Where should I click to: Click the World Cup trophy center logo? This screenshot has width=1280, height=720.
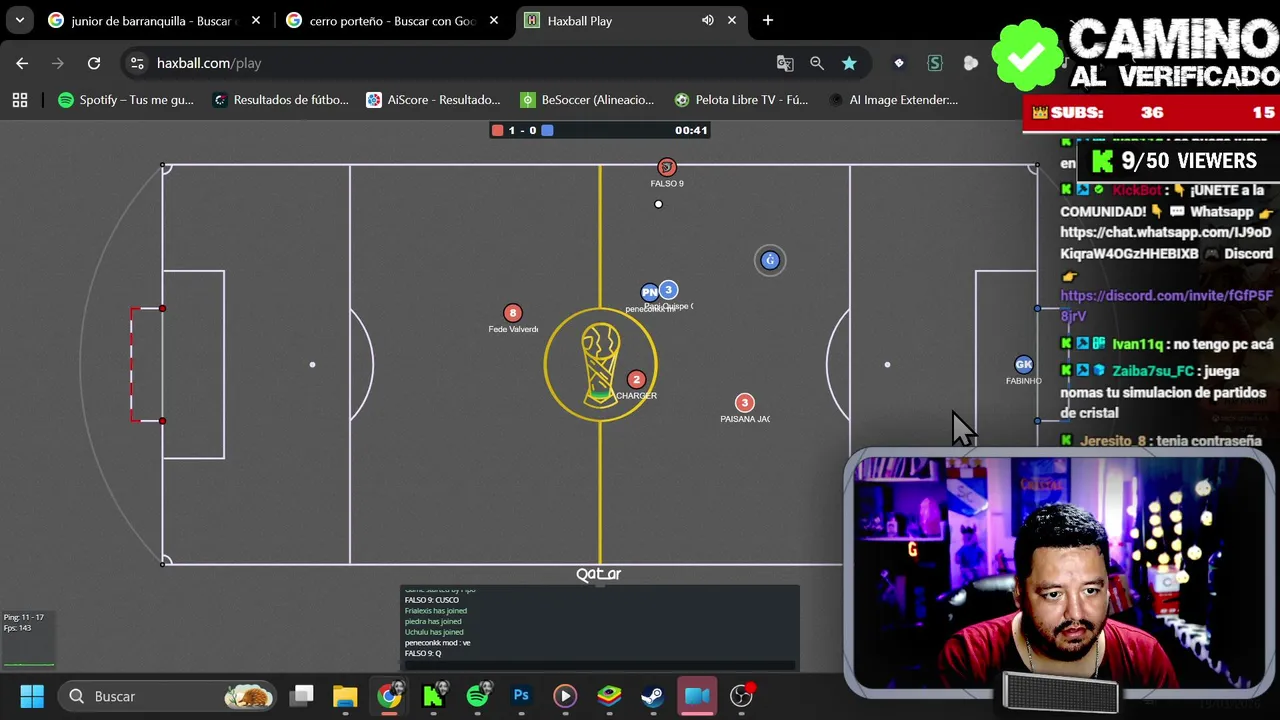click(x=600, y=364)
